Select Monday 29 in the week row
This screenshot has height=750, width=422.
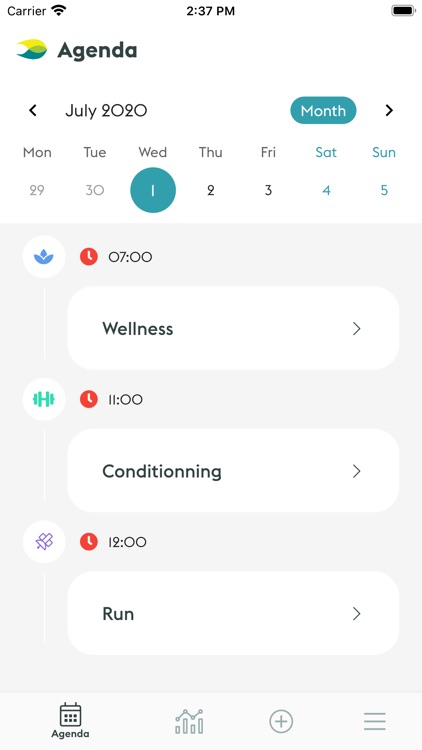point(37,190)
